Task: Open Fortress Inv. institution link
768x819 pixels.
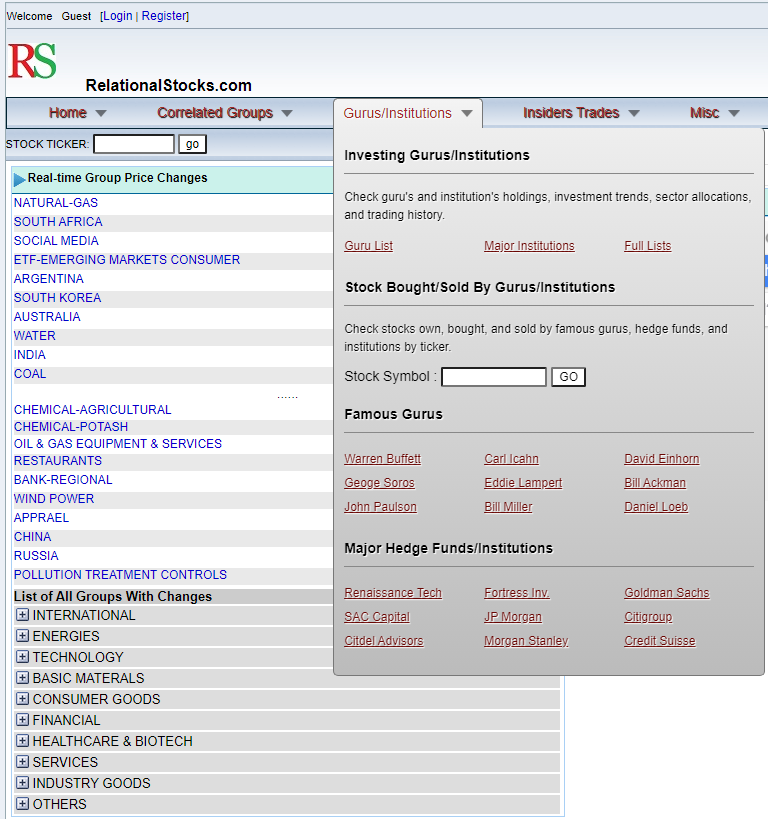Action: [517, 593]
